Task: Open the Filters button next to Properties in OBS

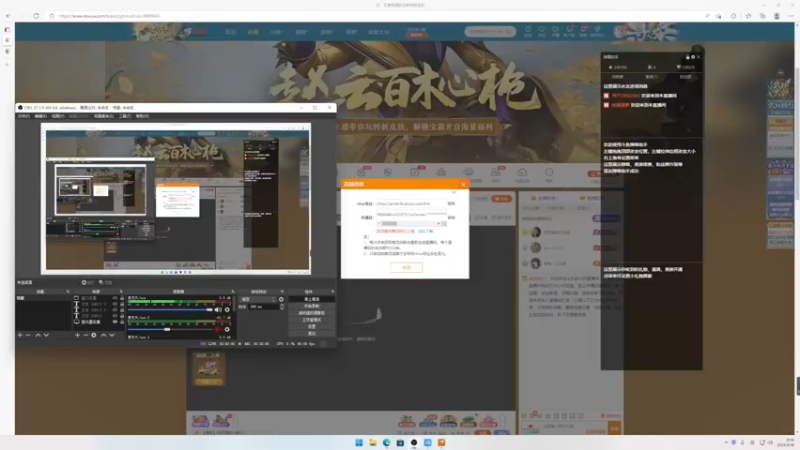Action: (106, 282)
